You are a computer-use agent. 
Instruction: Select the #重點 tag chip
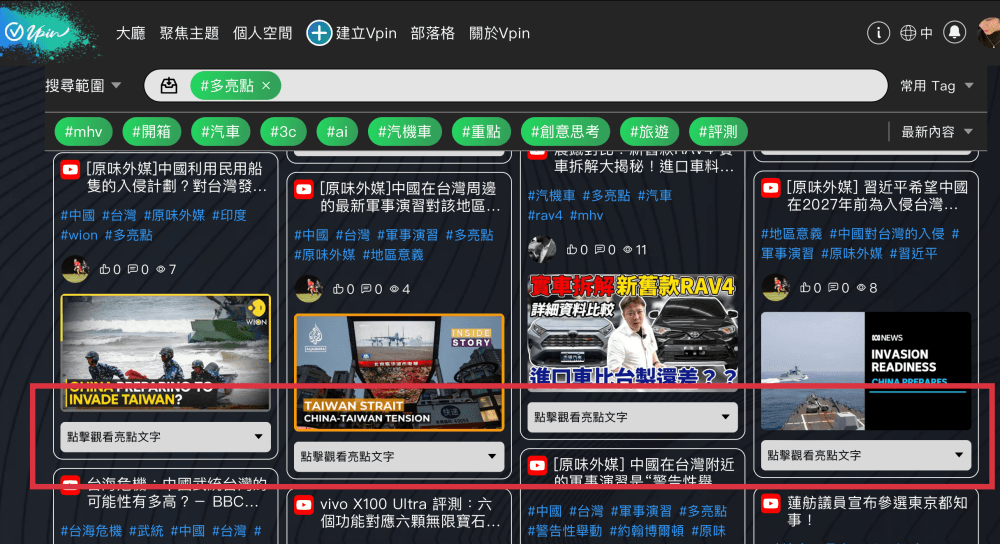click(x=482, y=132)
